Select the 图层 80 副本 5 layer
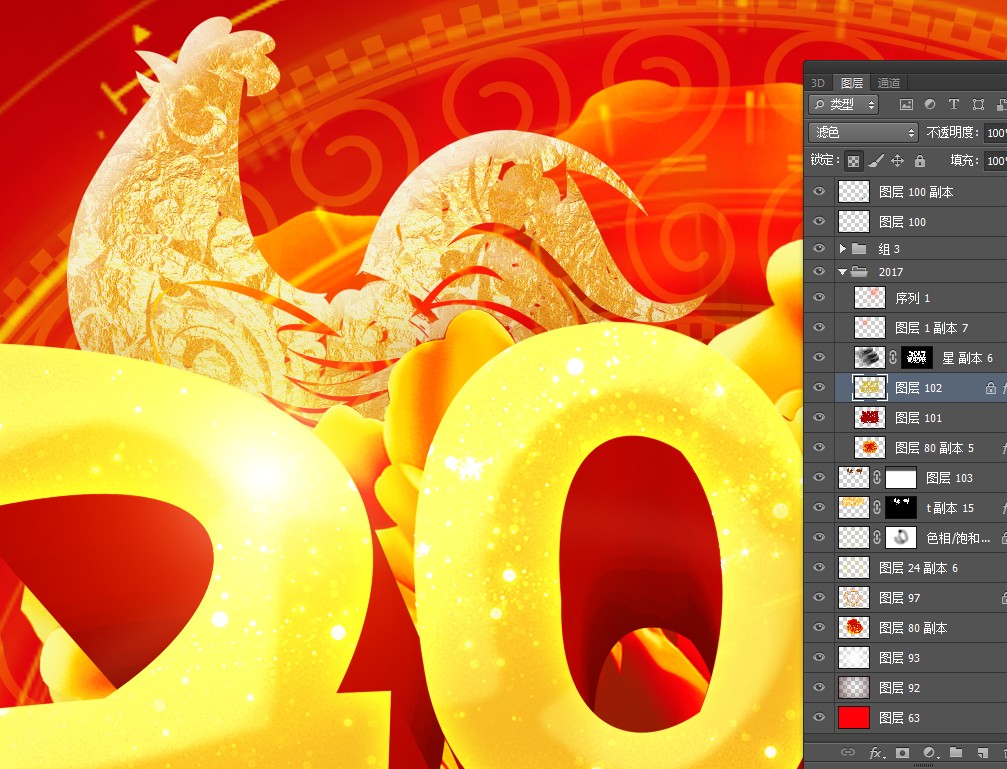The image size is (1007, 769). 934,448
